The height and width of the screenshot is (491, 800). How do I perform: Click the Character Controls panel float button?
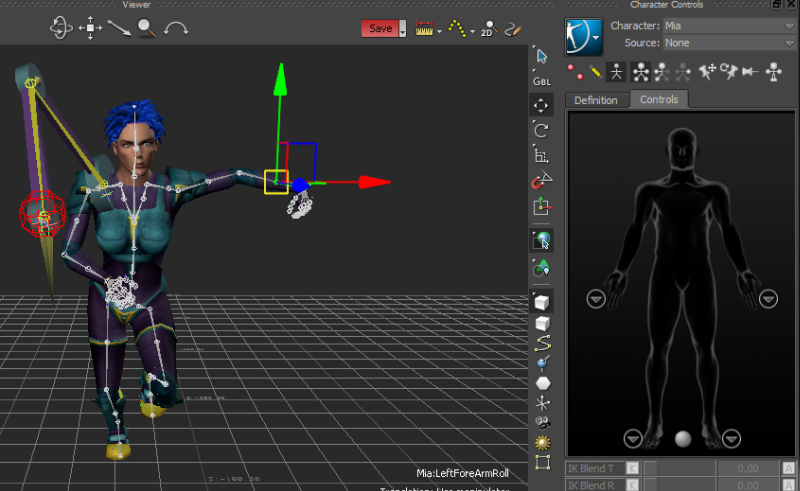tap(777, 4)
